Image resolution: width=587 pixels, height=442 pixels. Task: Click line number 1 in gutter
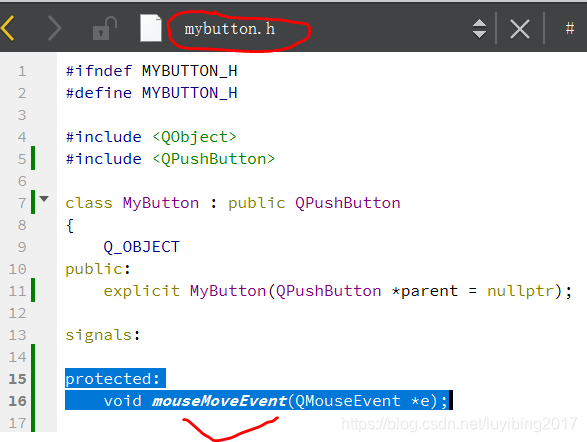[x=22, y=71]
